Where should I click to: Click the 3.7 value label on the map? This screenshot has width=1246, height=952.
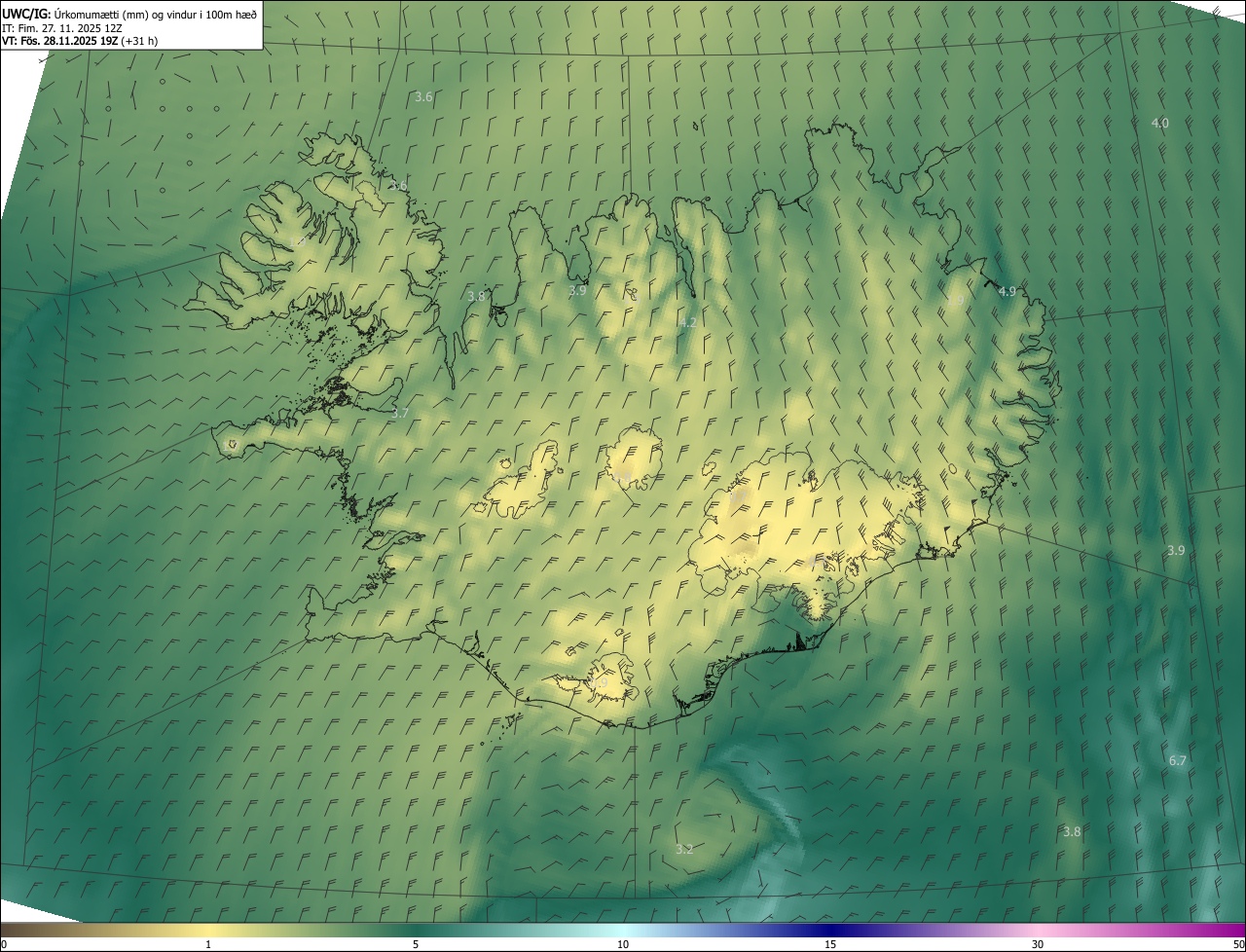coord(399,413)
